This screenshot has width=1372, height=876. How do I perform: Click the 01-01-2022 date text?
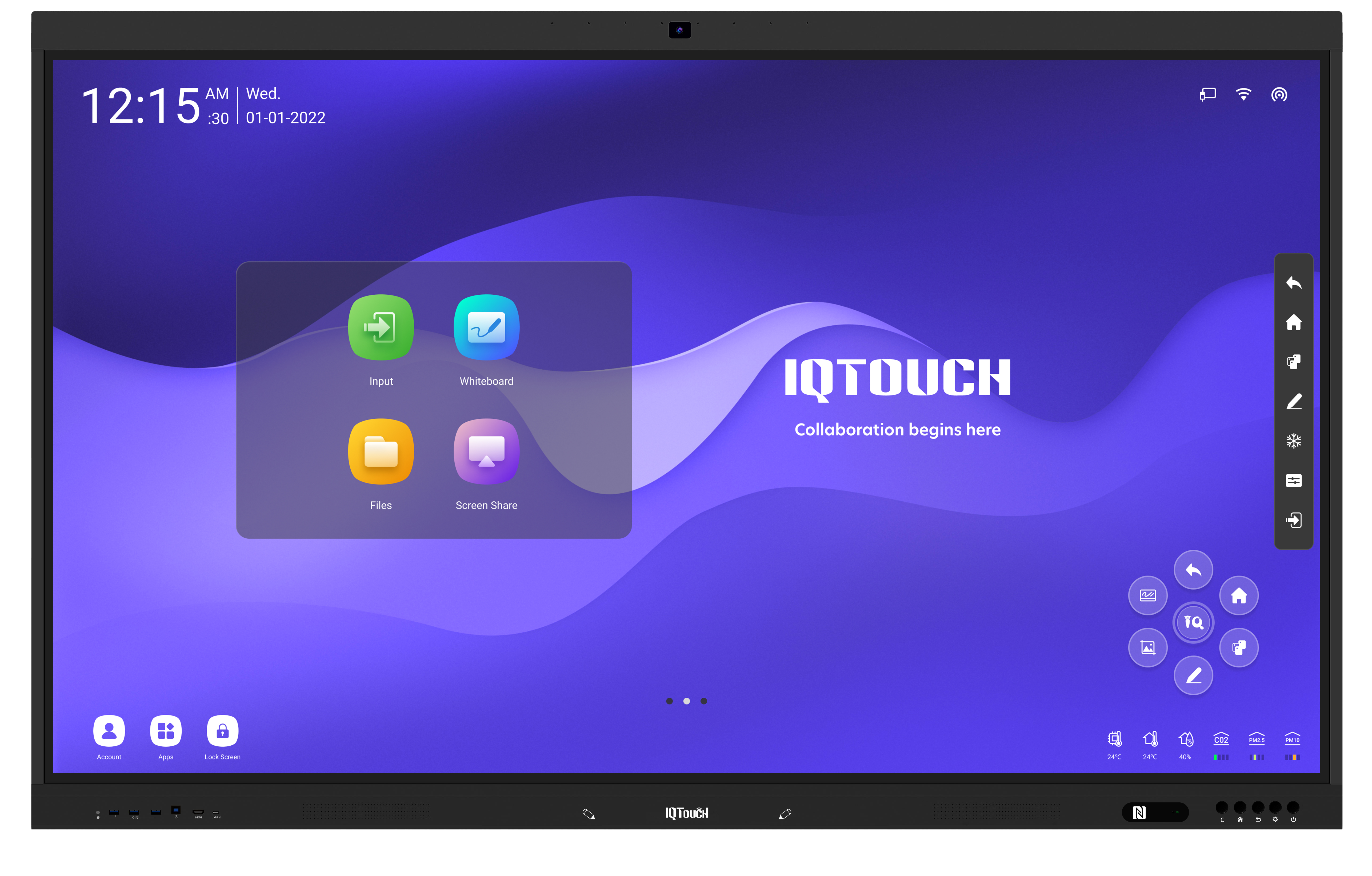(285, 117)
